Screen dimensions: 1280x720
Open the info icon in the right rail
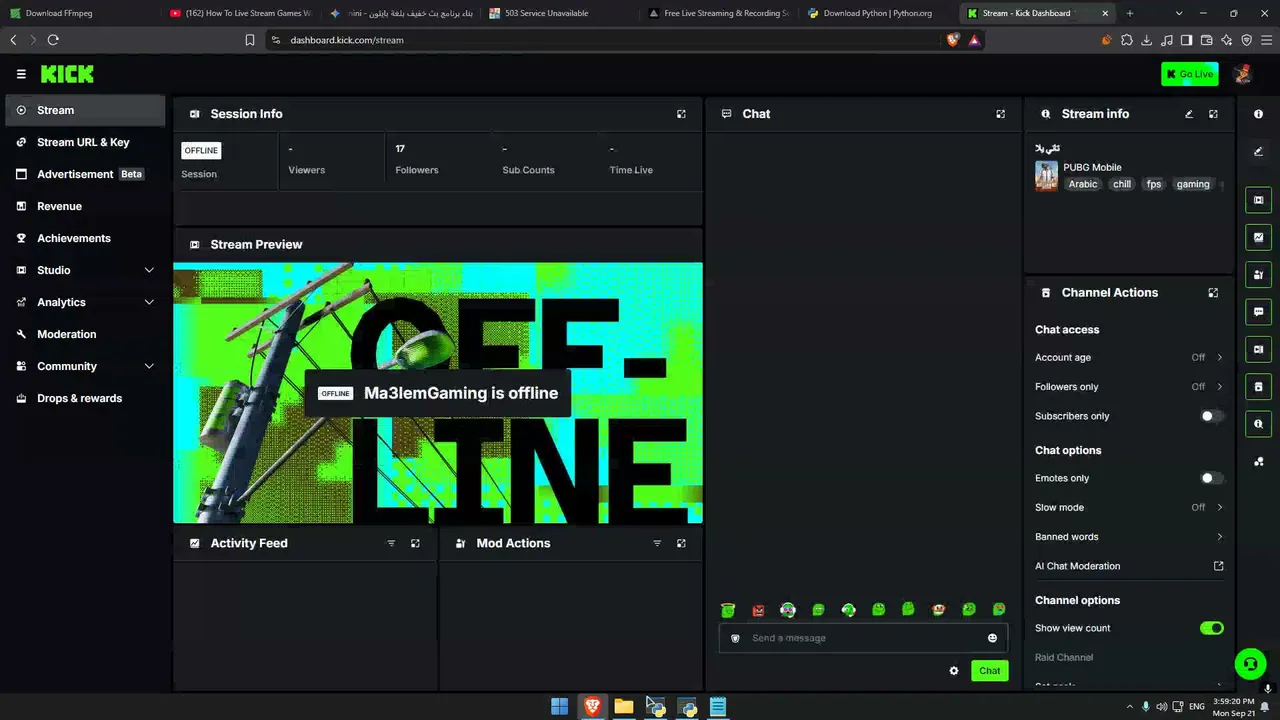click(1258, 114)
